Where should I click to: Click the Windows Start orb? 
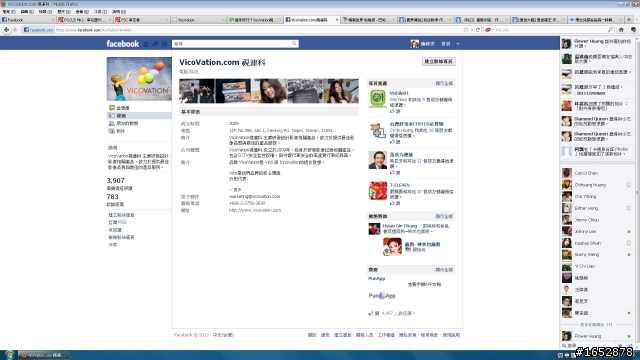[x=9, y=355]
